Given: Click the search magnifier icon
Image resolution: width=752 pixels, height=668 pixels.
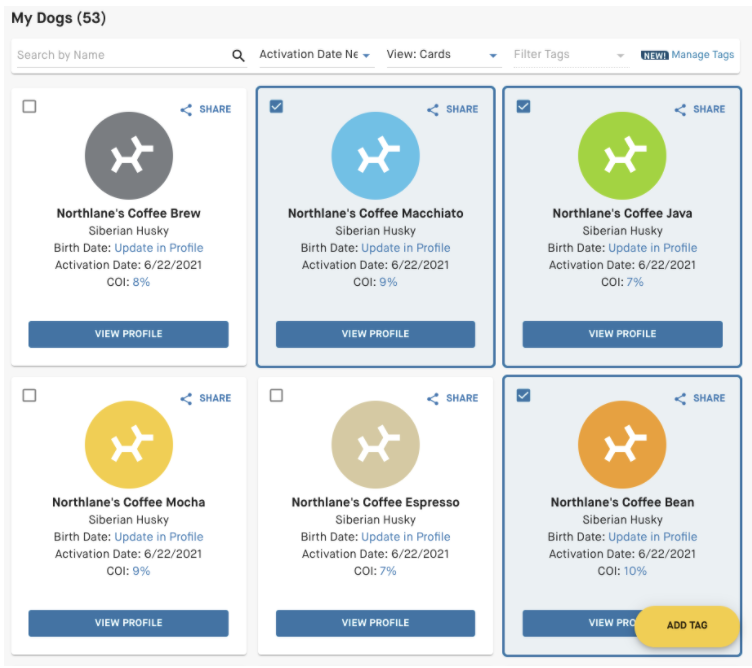Looking at the screenshot, I should [238, 56].
